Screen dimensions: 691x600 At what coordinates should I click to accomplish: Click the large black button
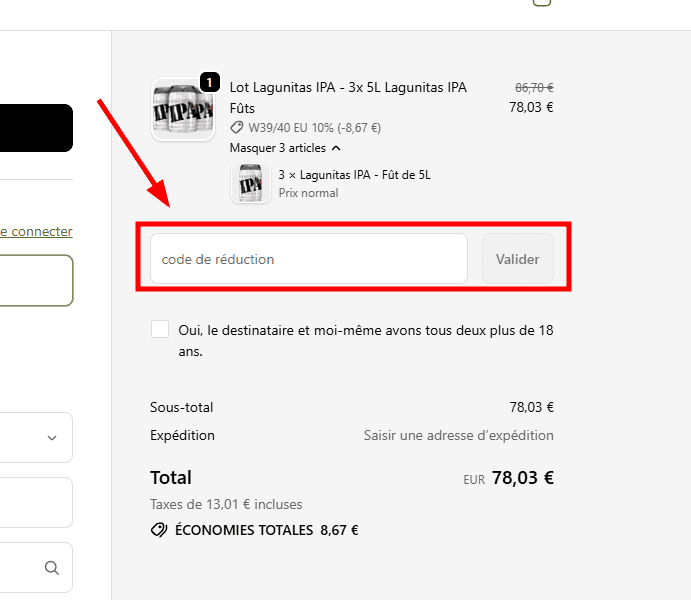(x=36, y=128)
